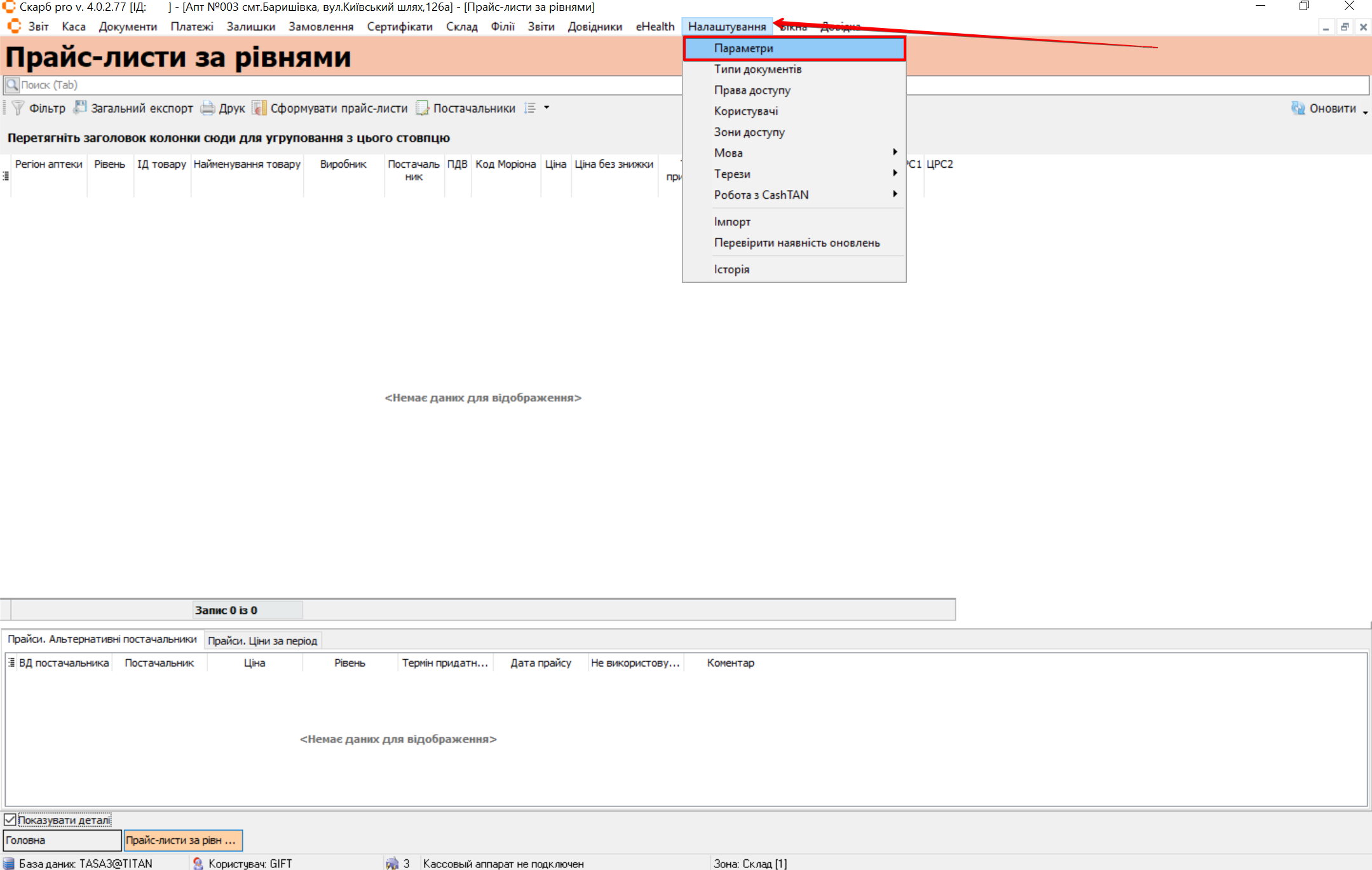
Task: Choose Перевірити наявність оновлень menu entry
Action: 796,243
